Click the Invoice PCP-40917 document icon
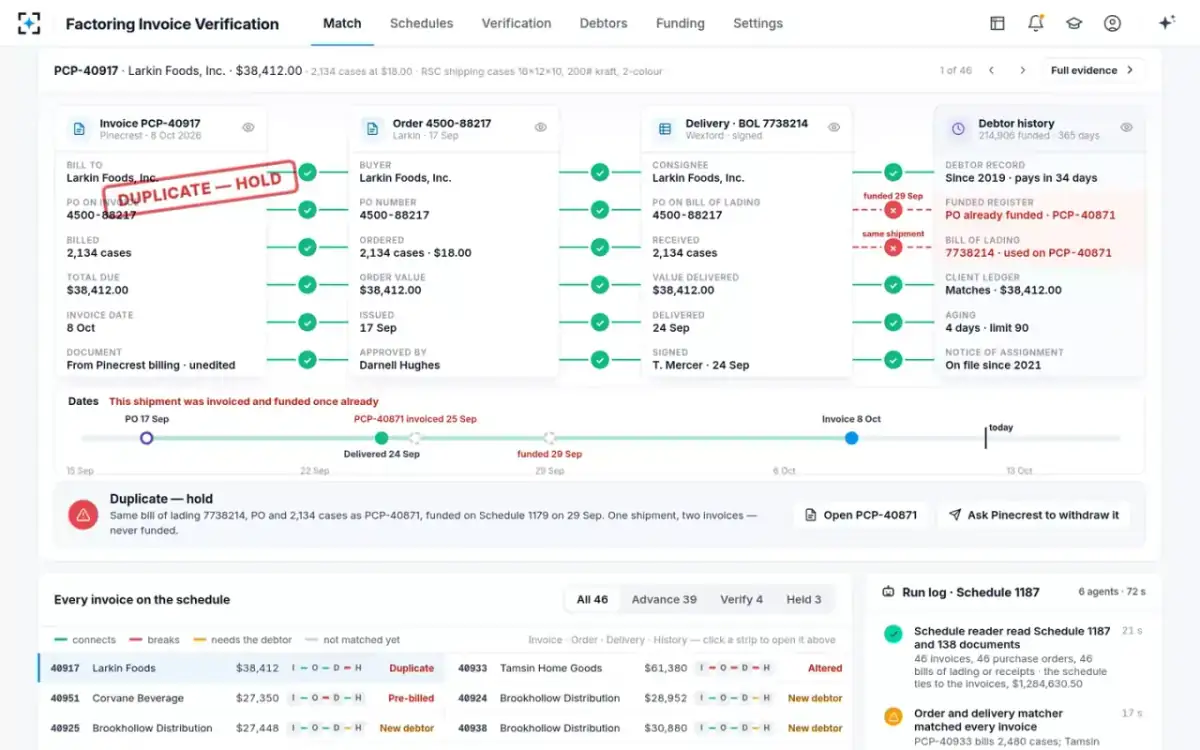The image size is (1200, 750). click(x=79, y=129)
